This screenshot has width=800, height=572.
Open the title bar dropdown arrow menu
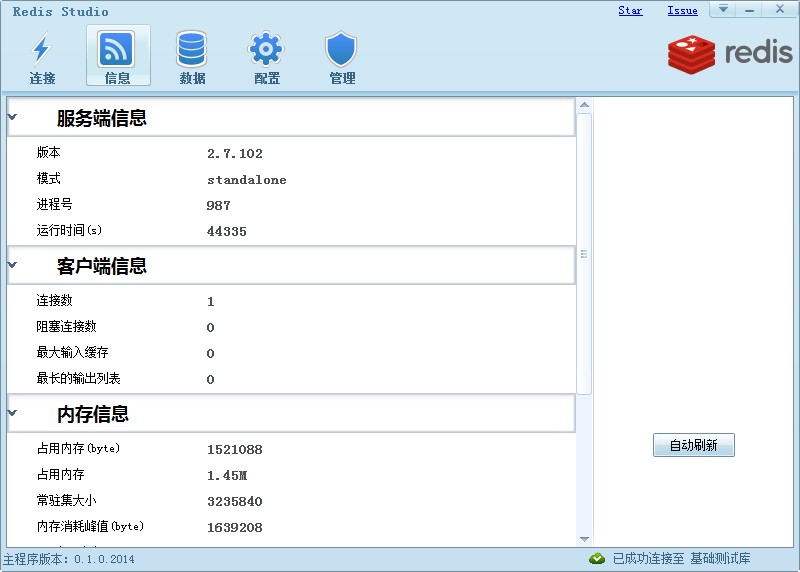pyautogui.click(x=723, y=9)
